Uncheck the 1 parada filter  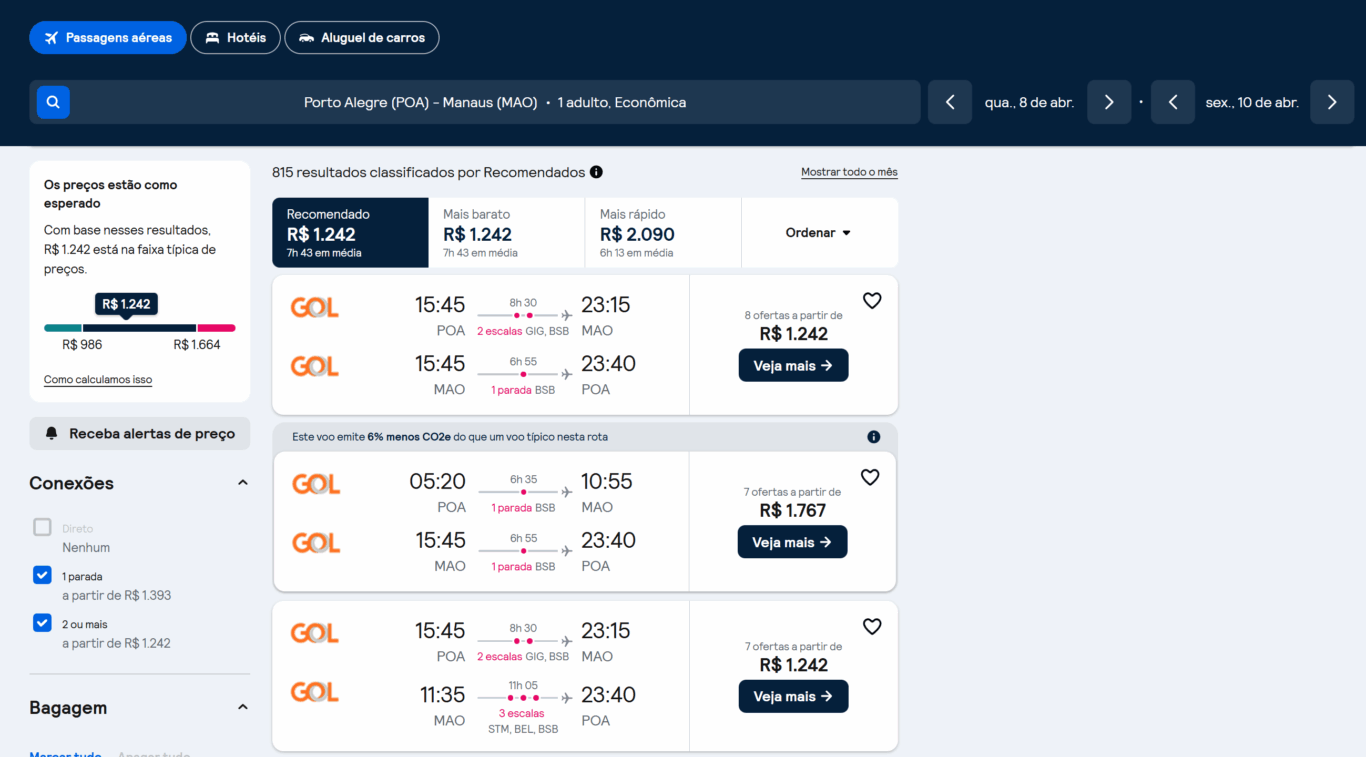point(42,575)
